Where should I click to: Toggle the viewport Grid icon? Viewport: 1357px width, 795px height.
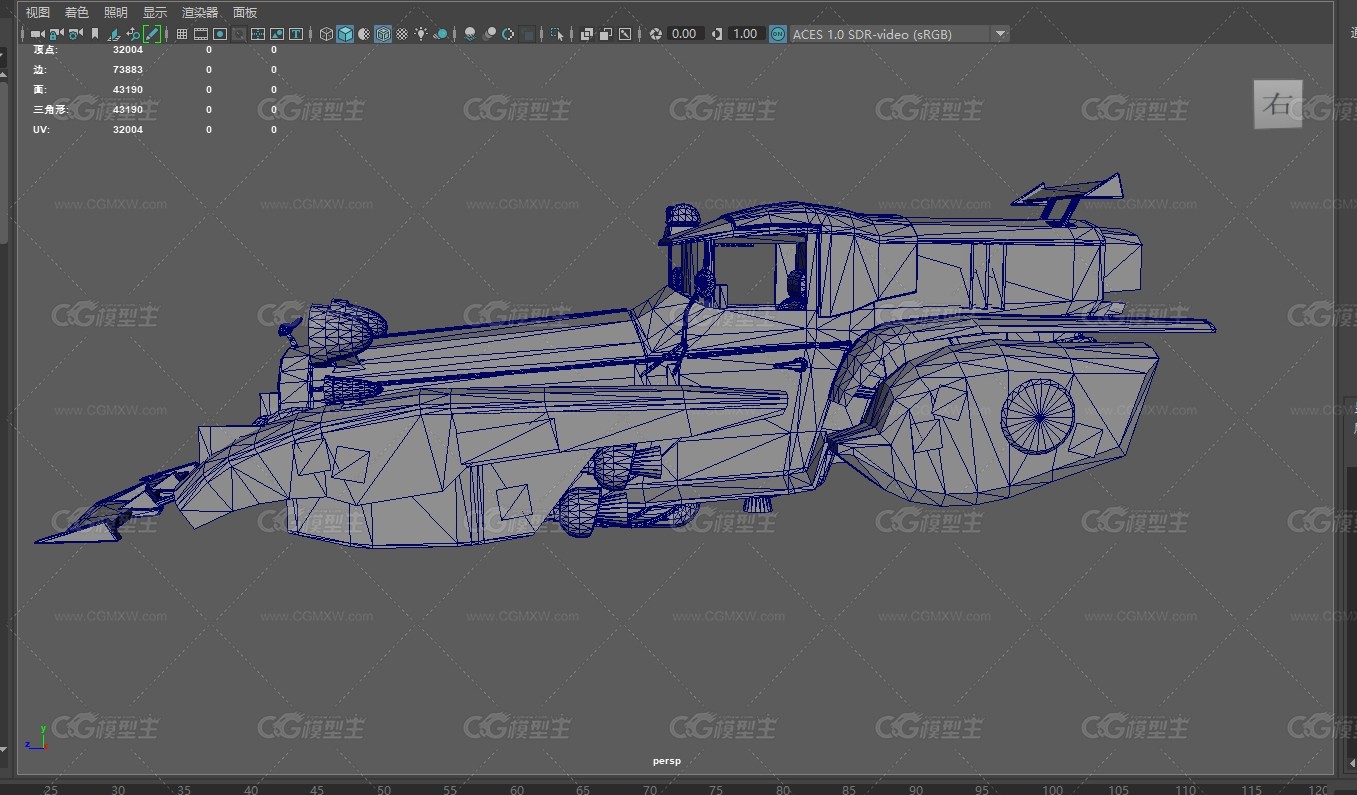coord(182,34)
